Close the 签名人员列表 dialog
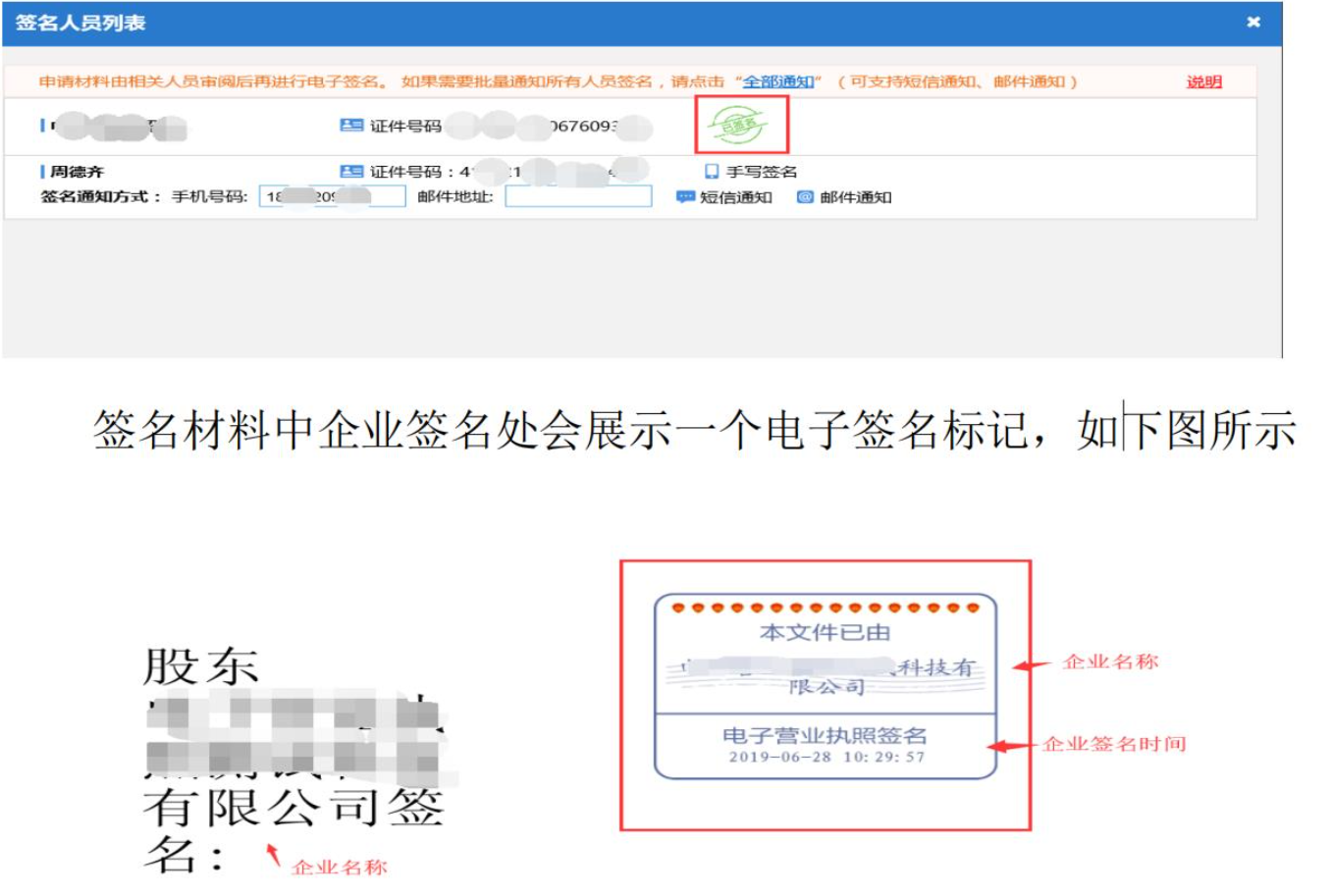Viewport: 1331px width, 896px height. pos(1254,22)
